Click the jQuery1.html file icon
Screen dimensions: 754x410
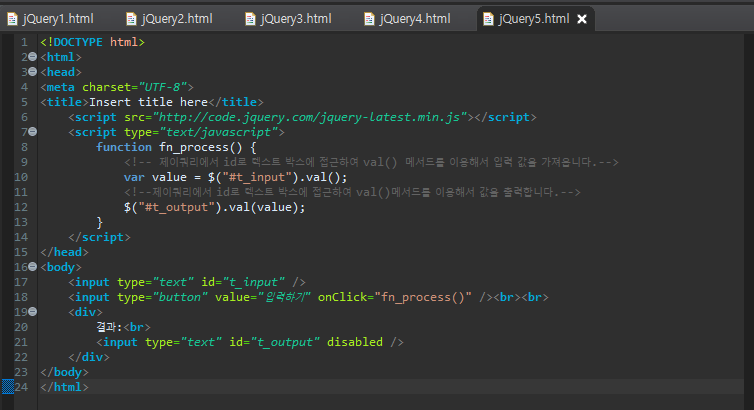click(x=12, y=19)
